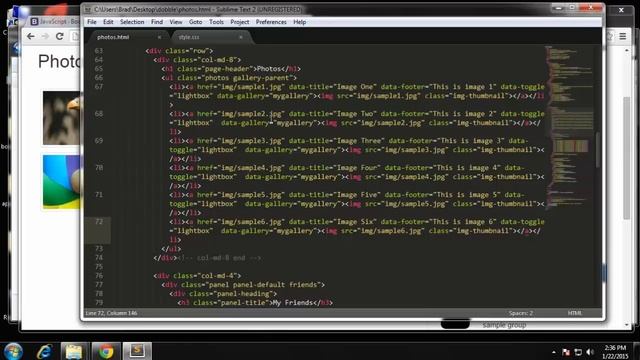640x360 pixels.
Task: Launch Internet Explorer from the taskbar
Action: click(x=44, y=351)
